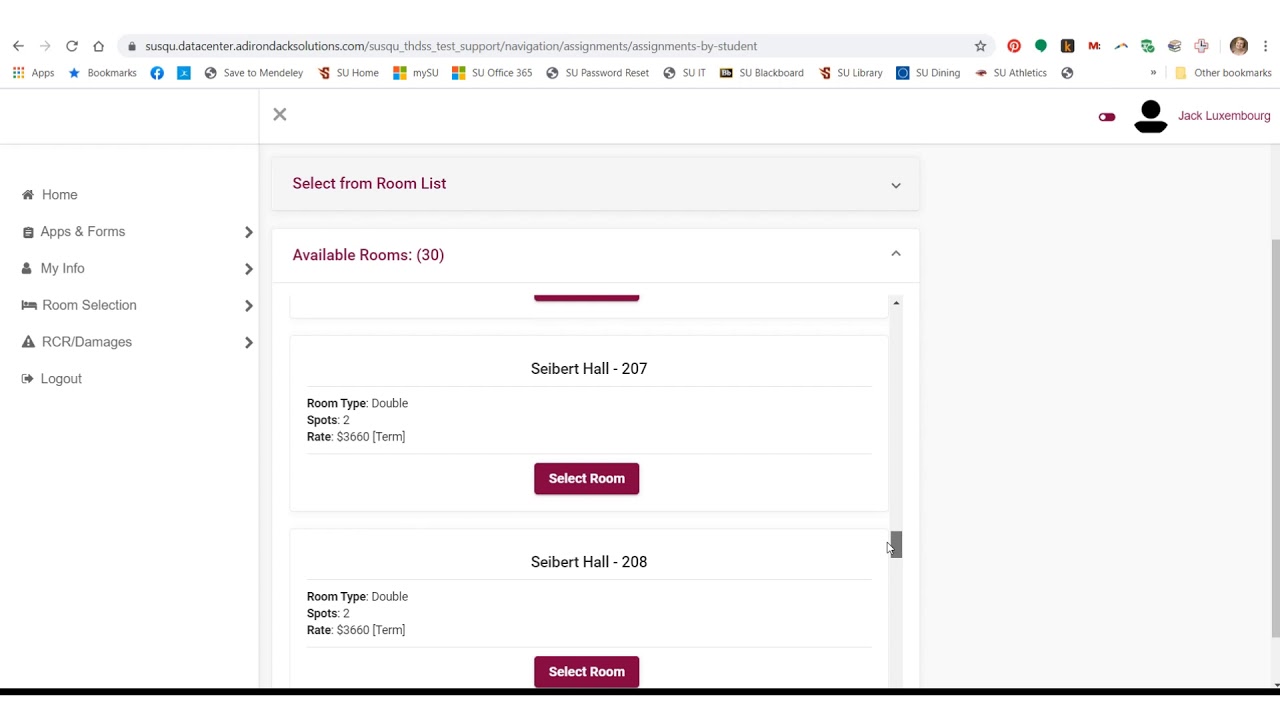Open the Apps & Forms menu item
This screenshot has height=720, width=1280.
74,232
